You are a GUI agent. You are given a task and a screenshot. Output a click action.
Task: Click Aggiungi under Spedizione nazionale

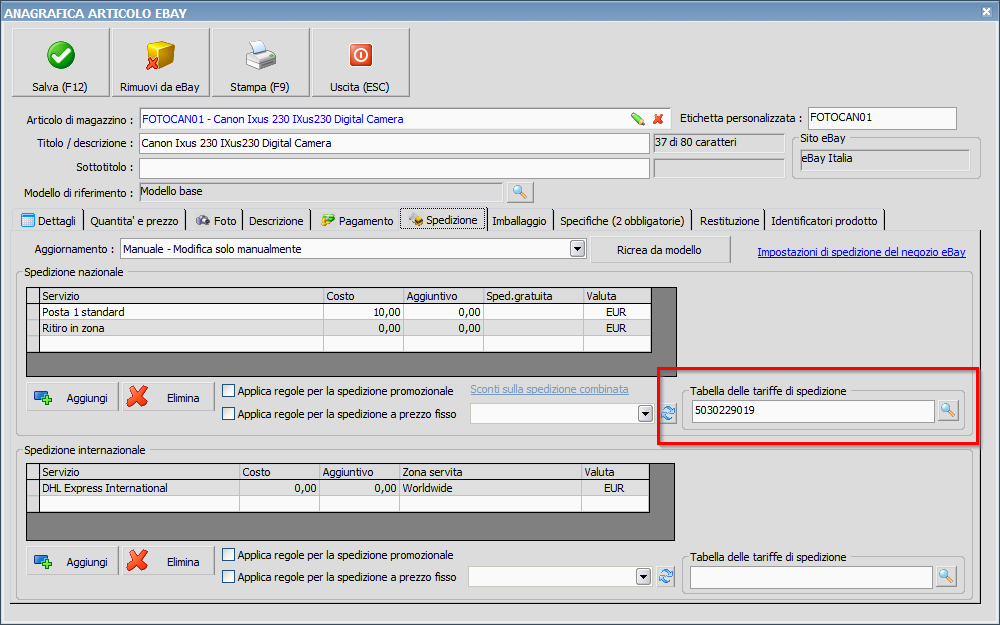(x=72, y=397)
